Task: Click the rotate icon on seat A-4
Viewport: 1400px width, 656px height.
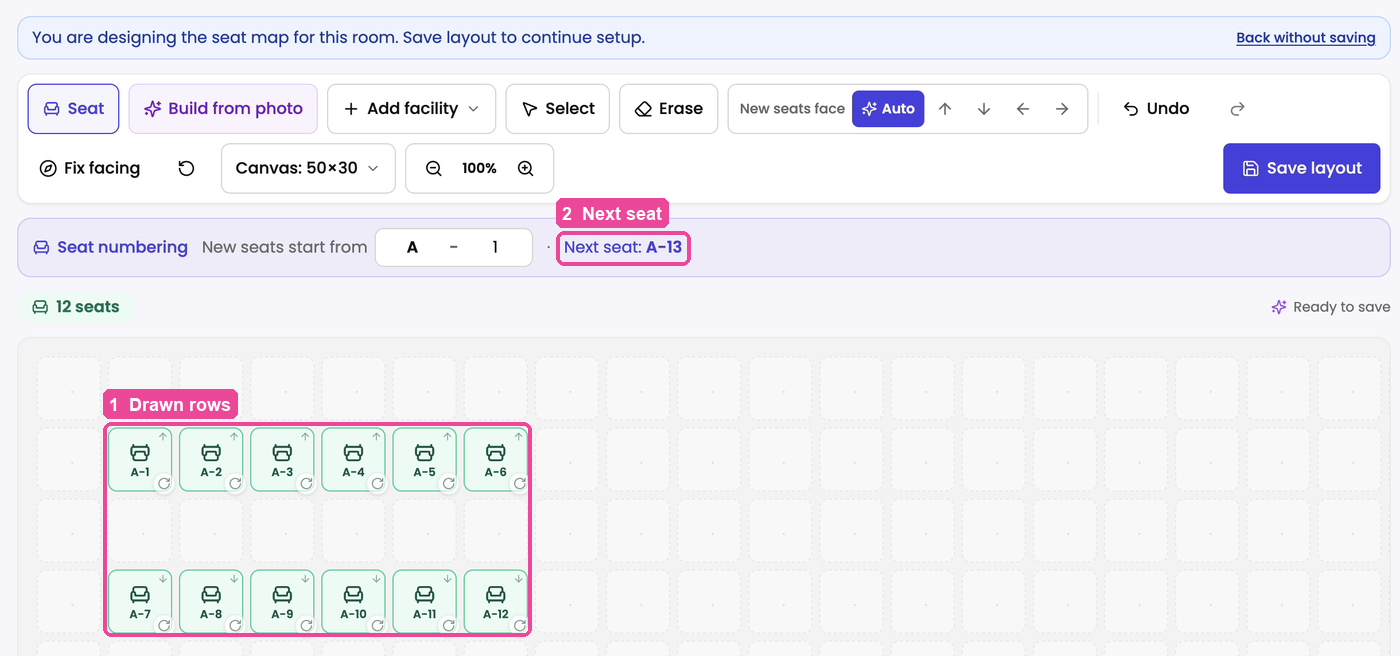Action: 377,483
